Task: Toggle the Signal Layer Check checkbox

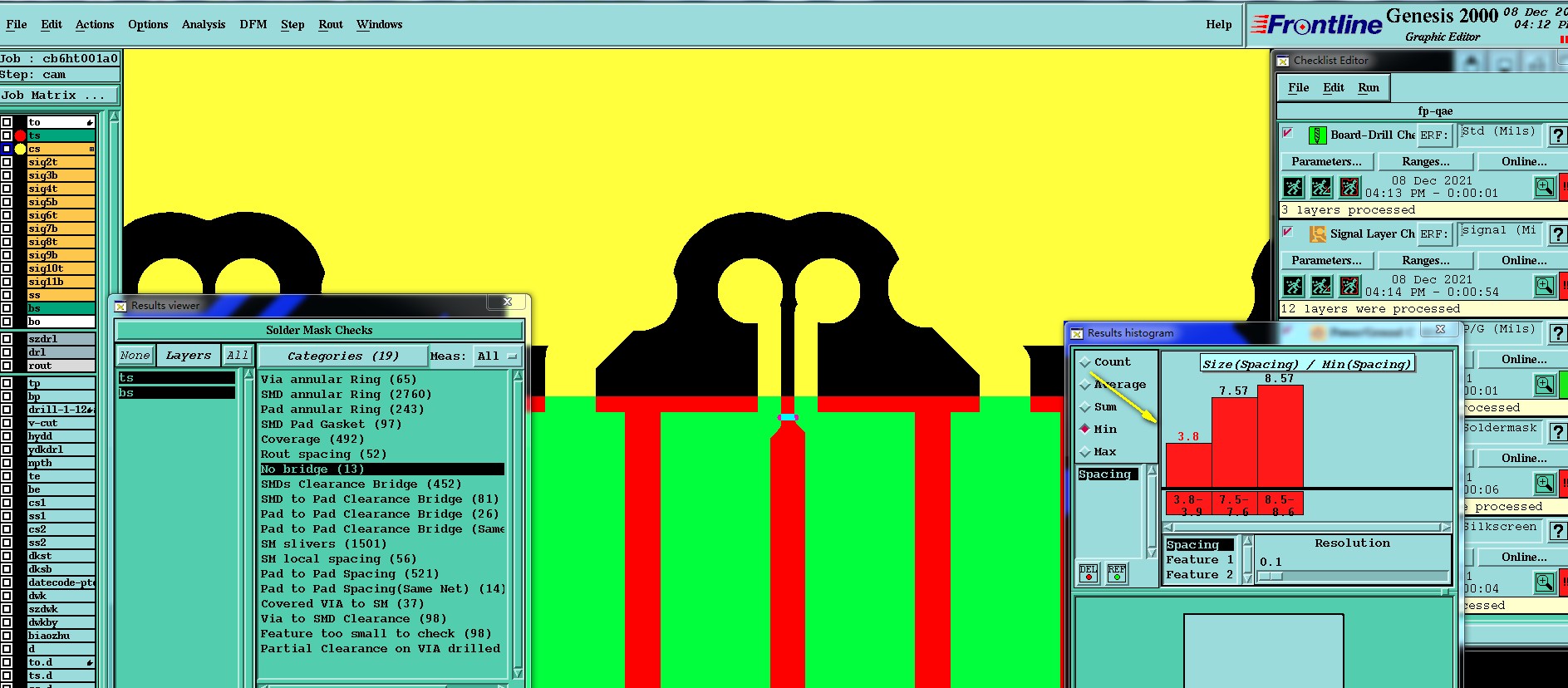Action: pos(1288,232)
